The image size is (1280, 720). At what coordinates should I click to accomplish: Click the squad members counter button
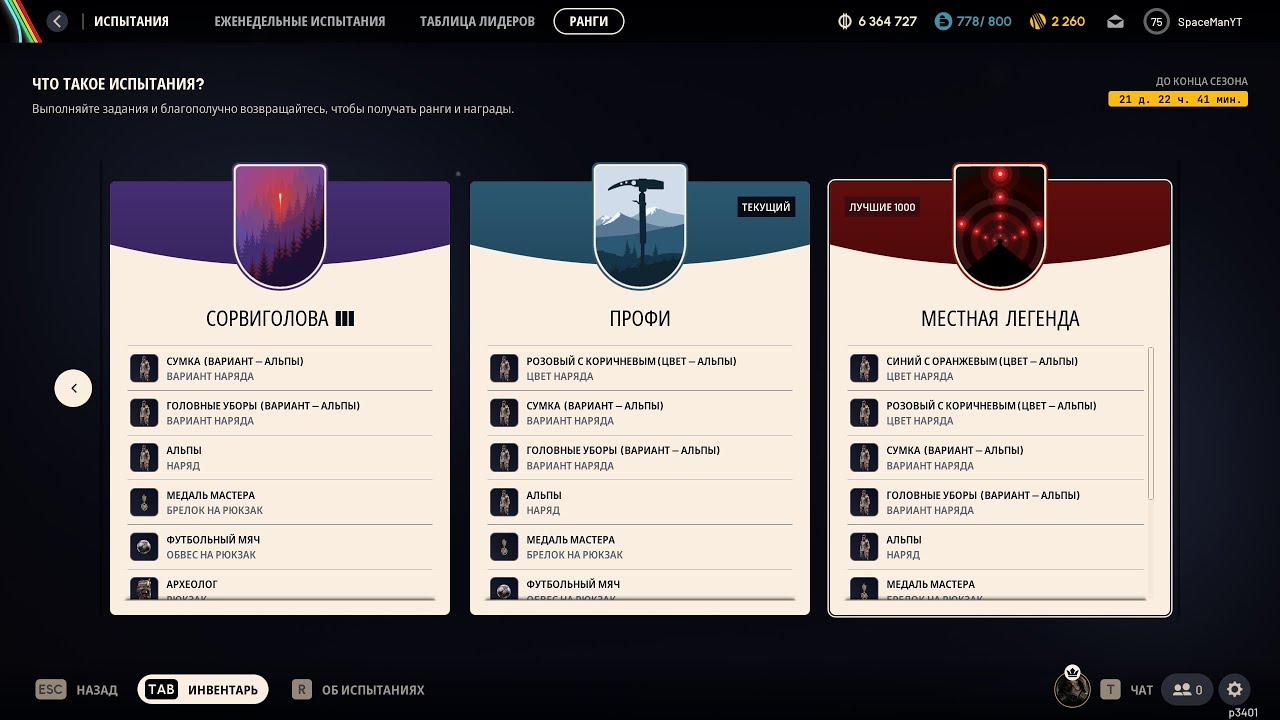(x=1188, y=689)
